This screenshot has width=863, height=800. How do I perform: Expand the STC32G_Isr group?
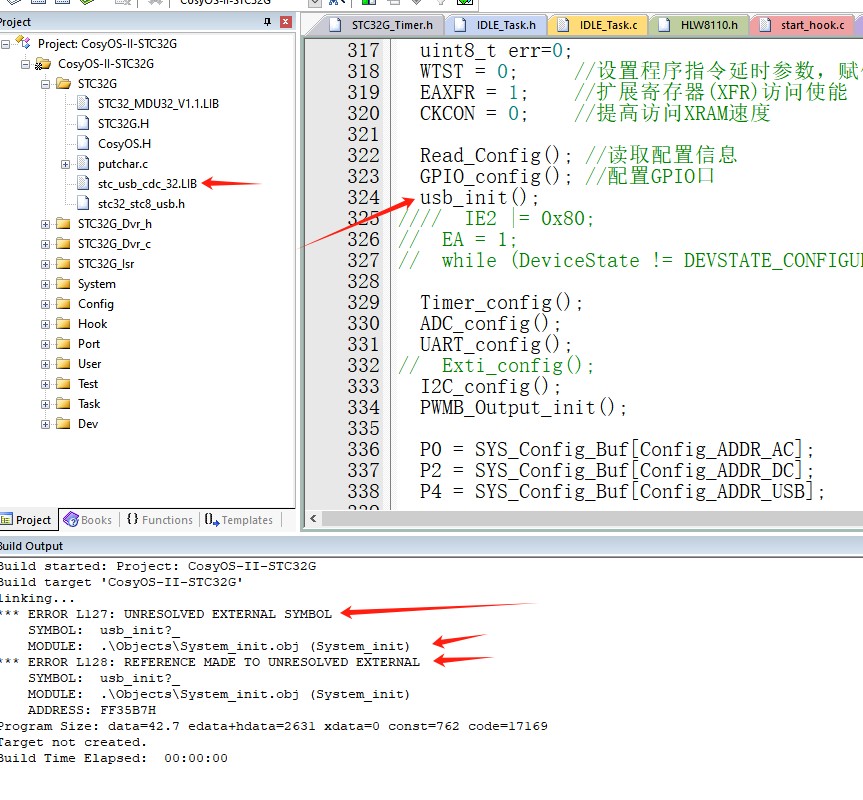click(45, 265)
